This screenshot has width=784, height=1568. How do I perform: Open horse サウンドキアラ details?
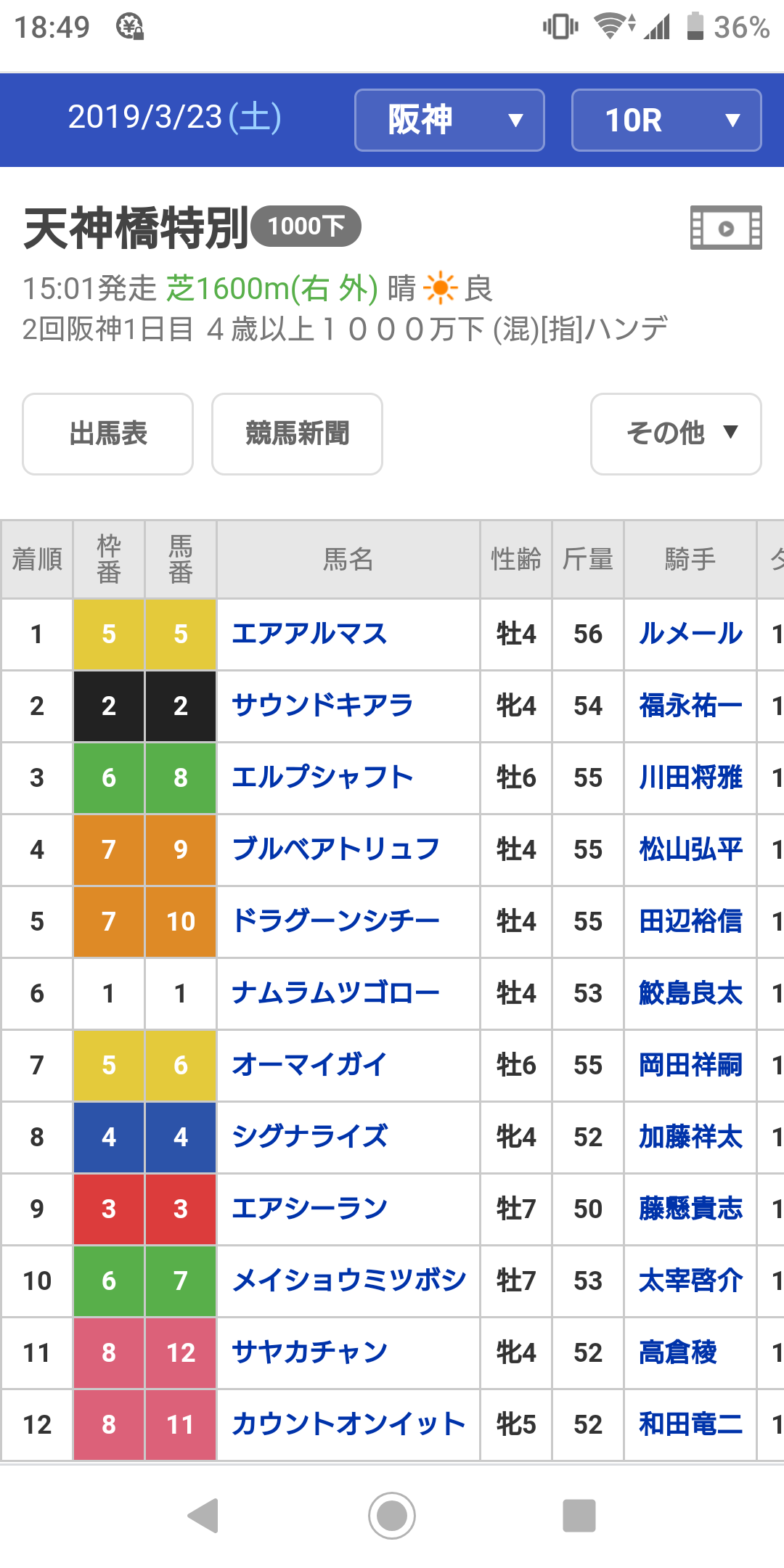322,706
